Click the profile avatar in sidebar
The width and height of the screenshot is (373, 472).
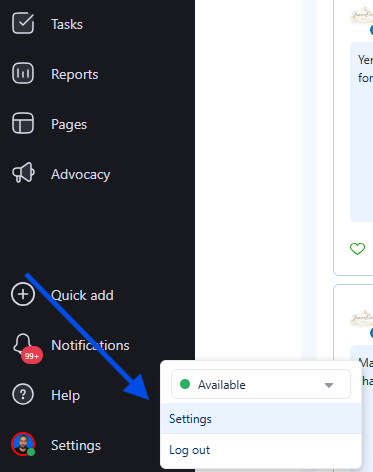(23, 444)
